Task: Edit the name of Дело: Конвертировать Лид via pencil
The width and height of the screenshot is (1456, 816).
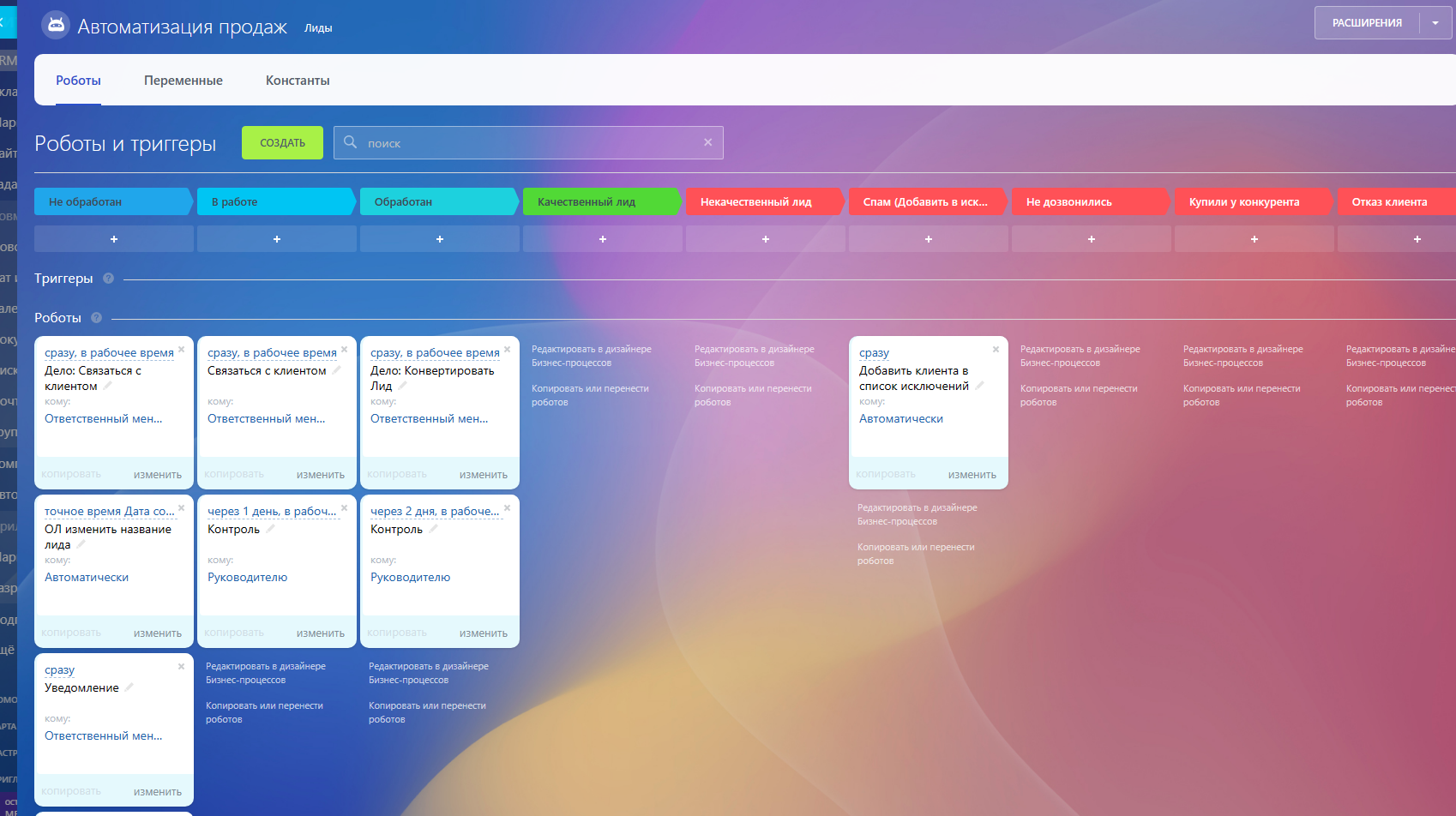Action: [402, 386]
